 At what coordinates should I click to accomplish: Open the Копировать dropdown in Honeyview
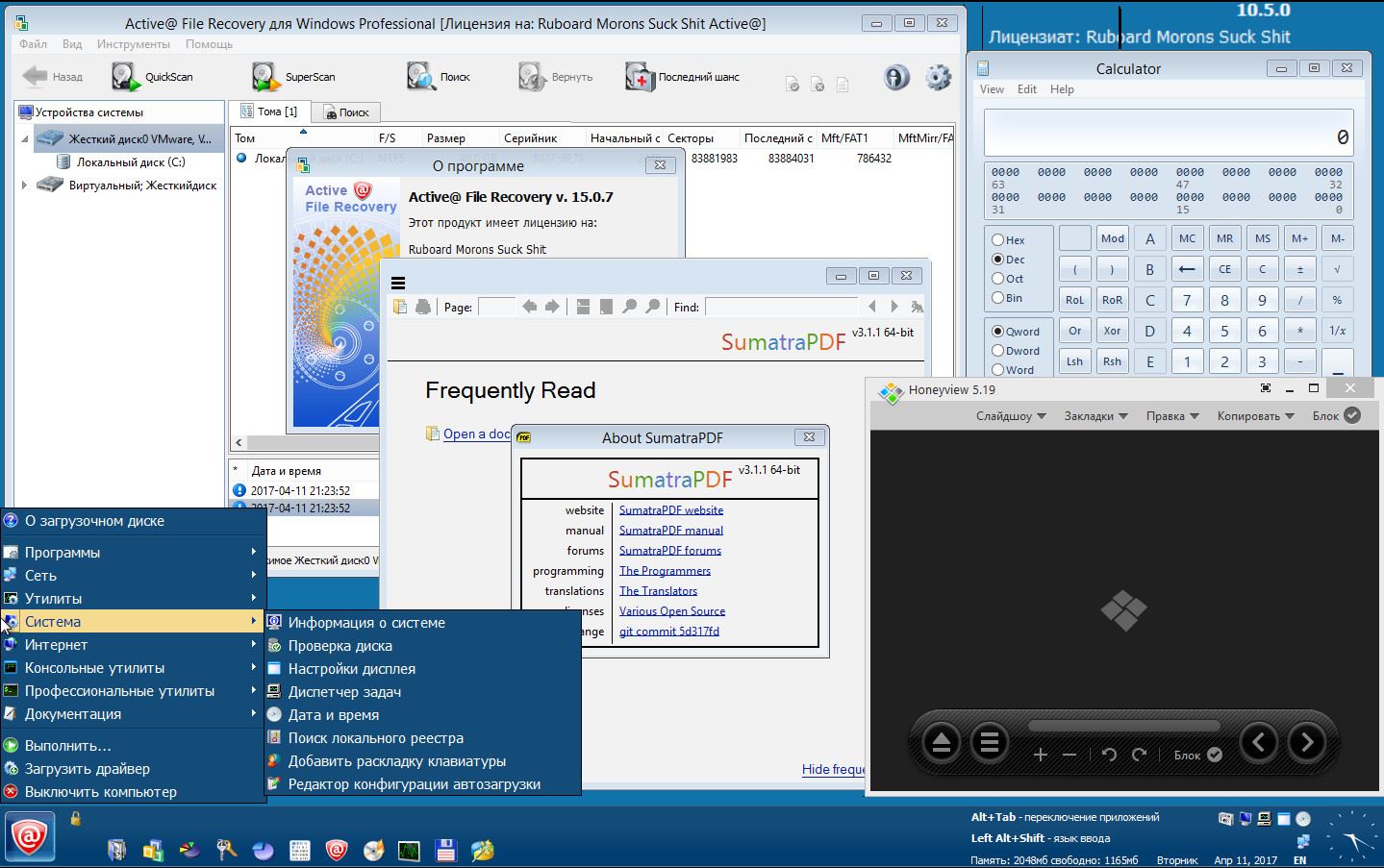point(1255,416)
